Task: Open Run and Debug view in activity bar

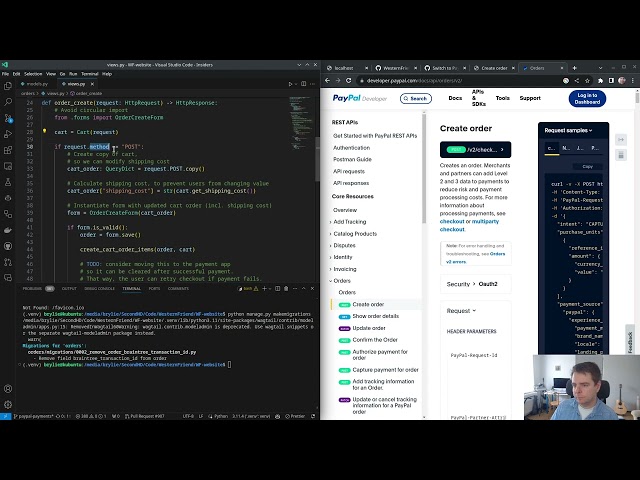Action: [x=8, y=134]
